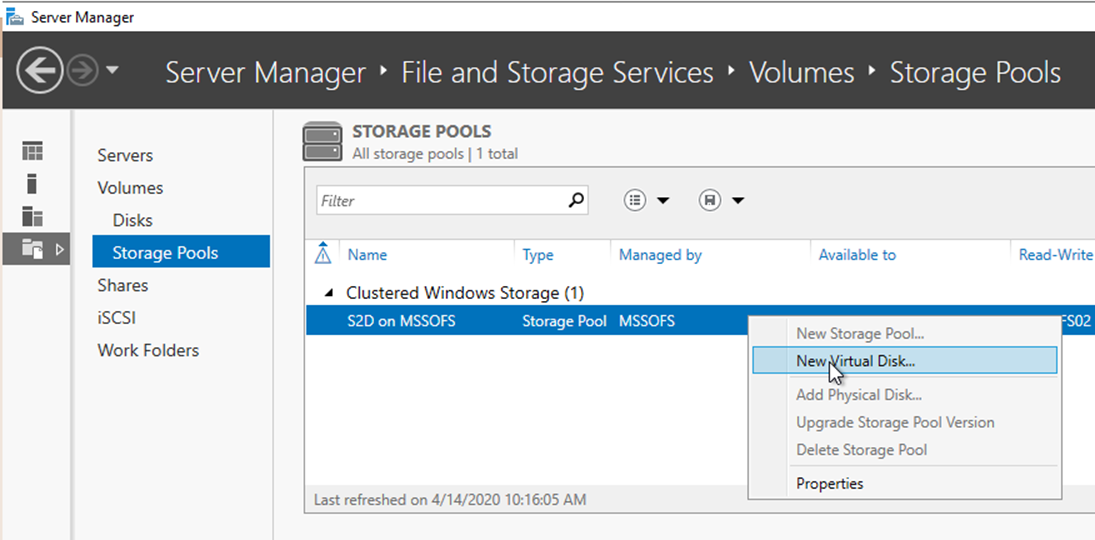Click the magnifier search icon in Filter box

(x=575, y=200)
